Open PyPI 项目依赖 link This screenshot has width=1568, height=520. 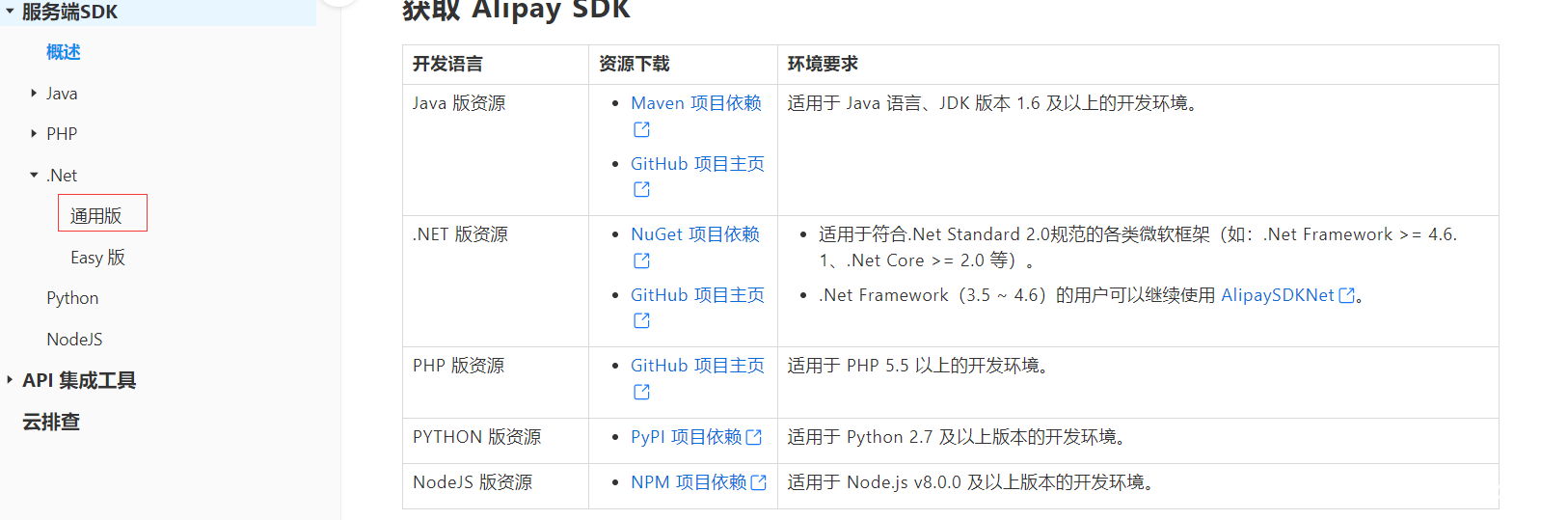click(x=687, y=437)
